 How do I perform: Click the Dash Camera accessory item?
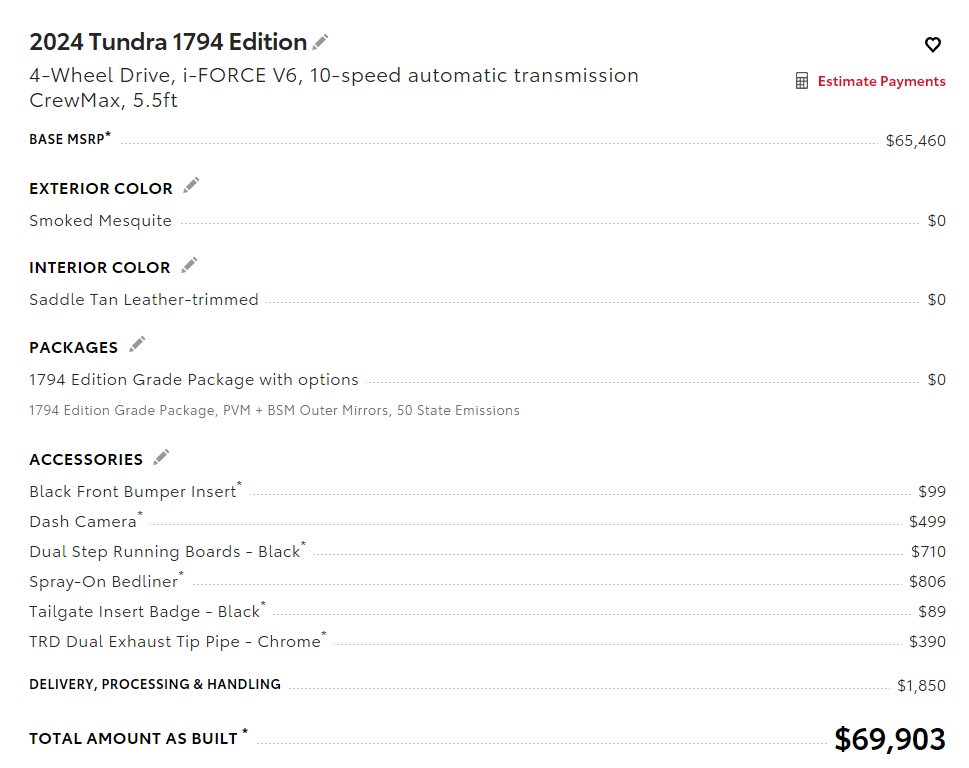coord(83,521)
